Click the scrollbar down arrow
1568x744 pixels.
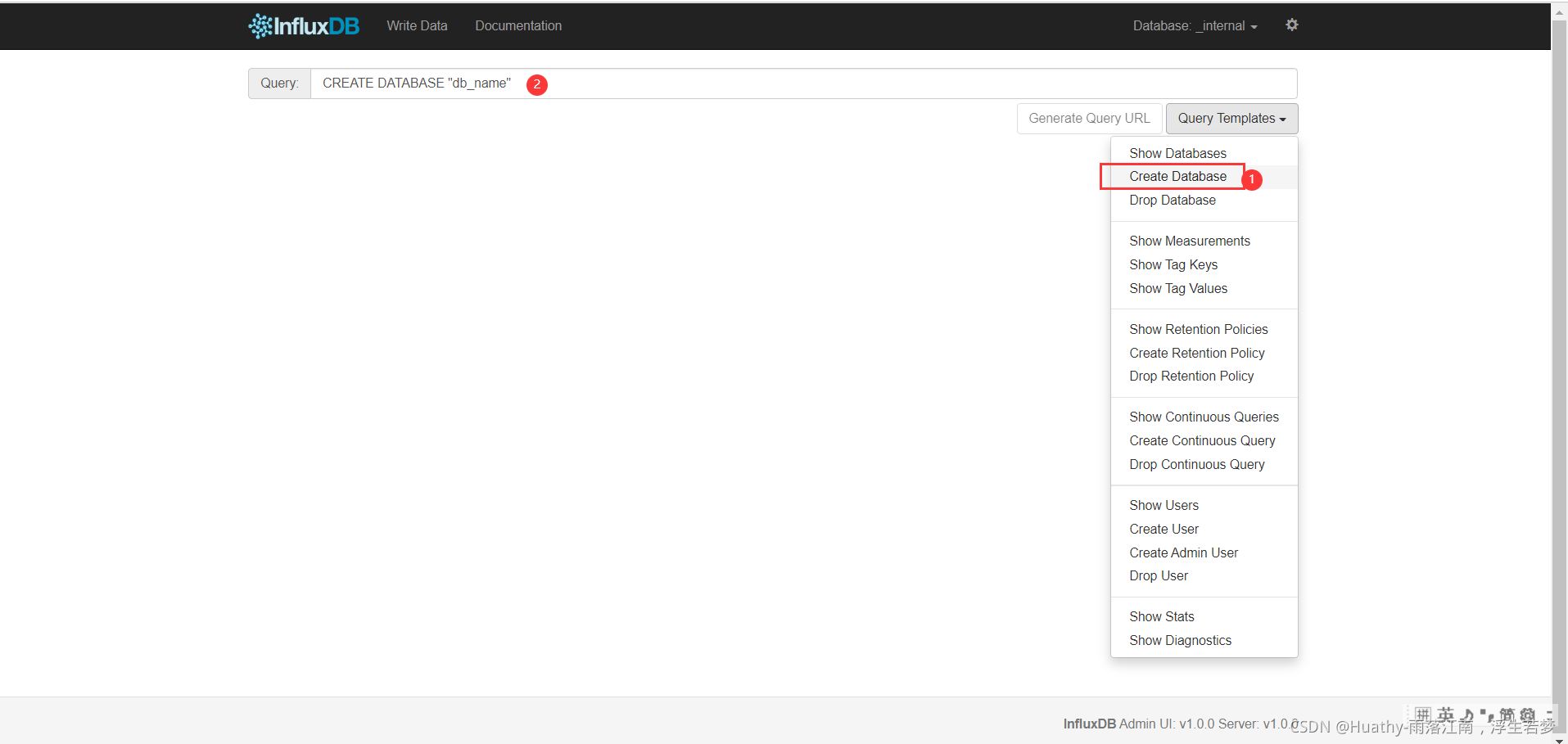click(x=1559, y=739)
